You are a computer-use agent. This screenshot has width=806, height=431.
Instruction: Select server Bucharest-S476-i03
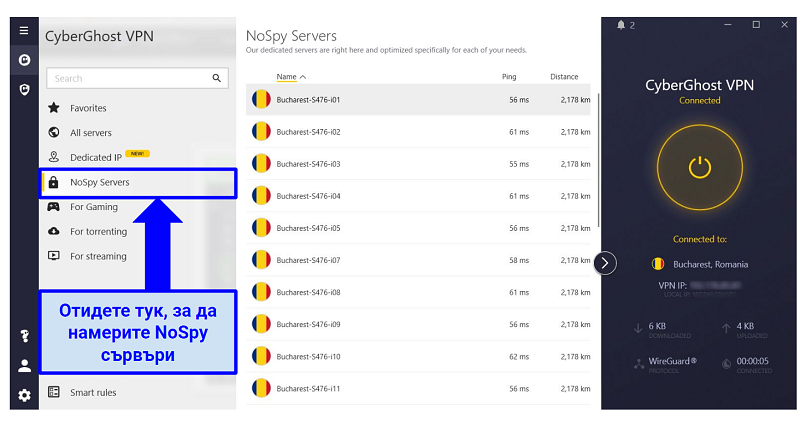click(x=418, y=164)
